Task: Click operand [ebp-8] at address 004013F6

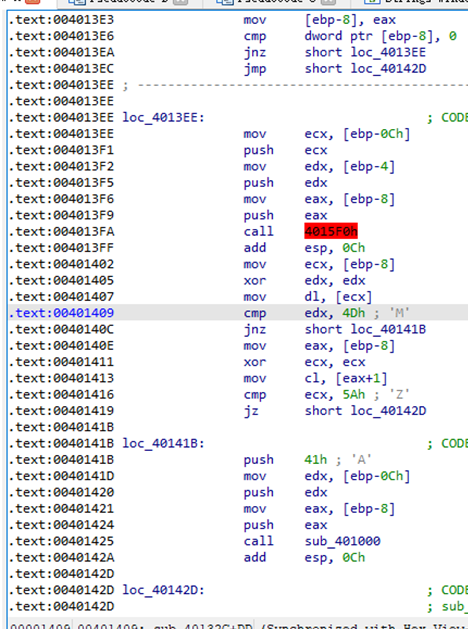Action: 369,199
